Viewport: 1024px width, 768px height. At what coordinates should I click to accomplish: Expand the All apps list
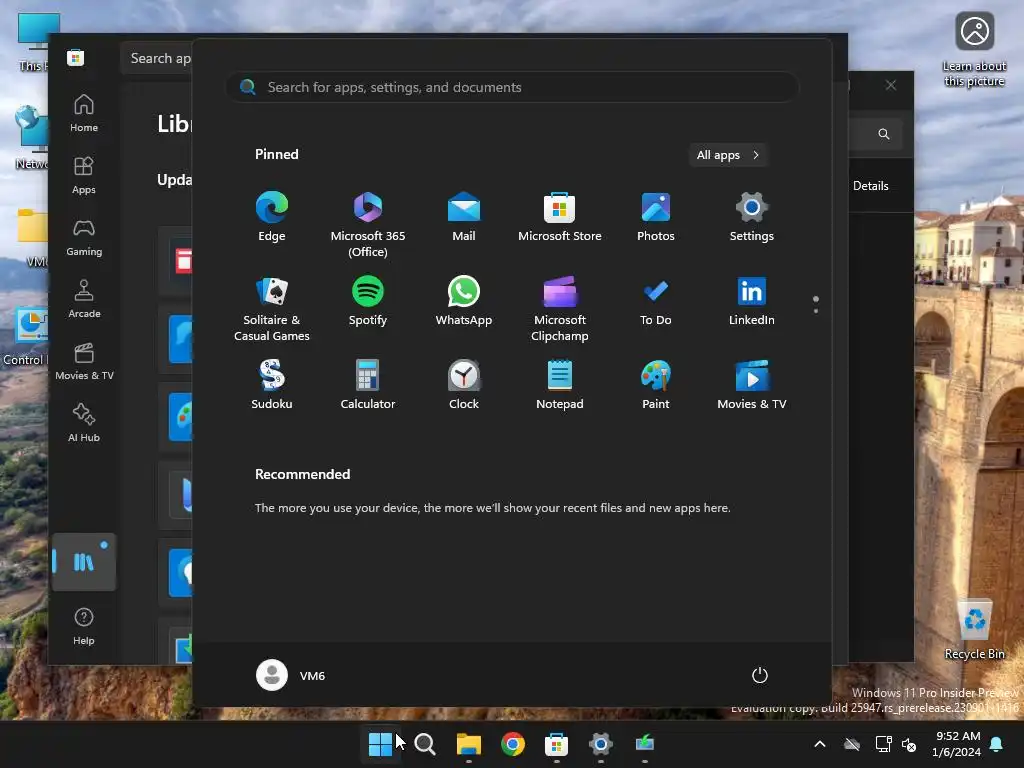coord(728,155)
